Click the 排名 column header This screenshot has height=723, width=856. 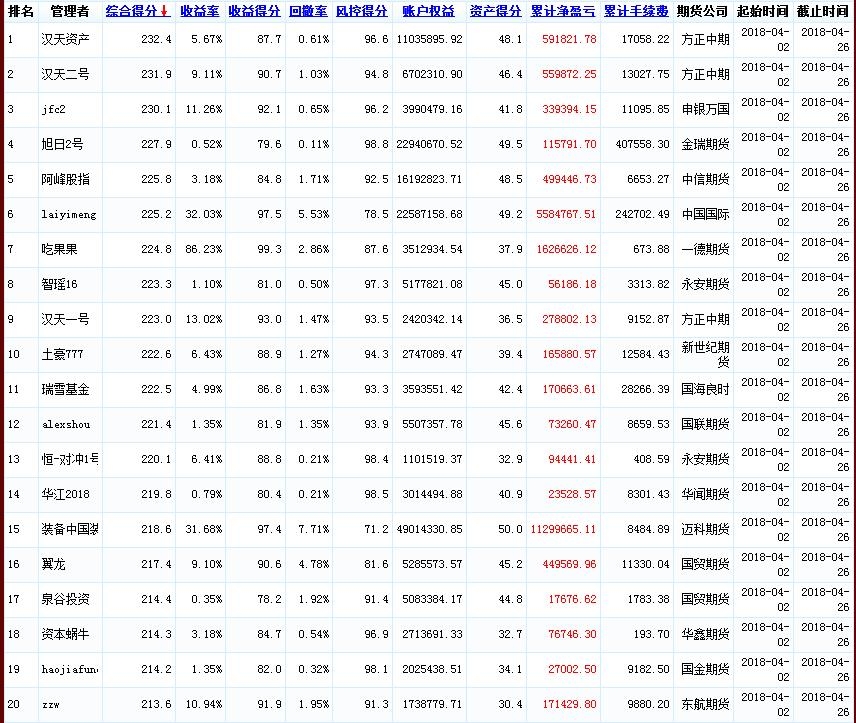(21, 11)
